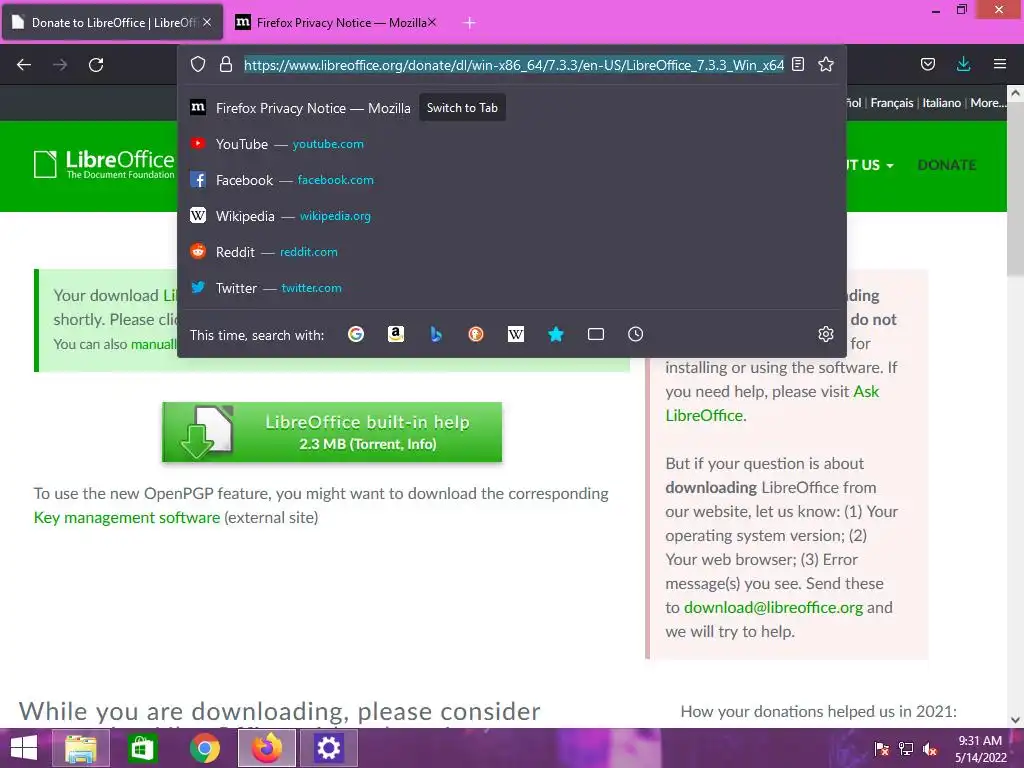Show site security padlock info
This screenshot has width=1024, height=768.
point(226,64)
